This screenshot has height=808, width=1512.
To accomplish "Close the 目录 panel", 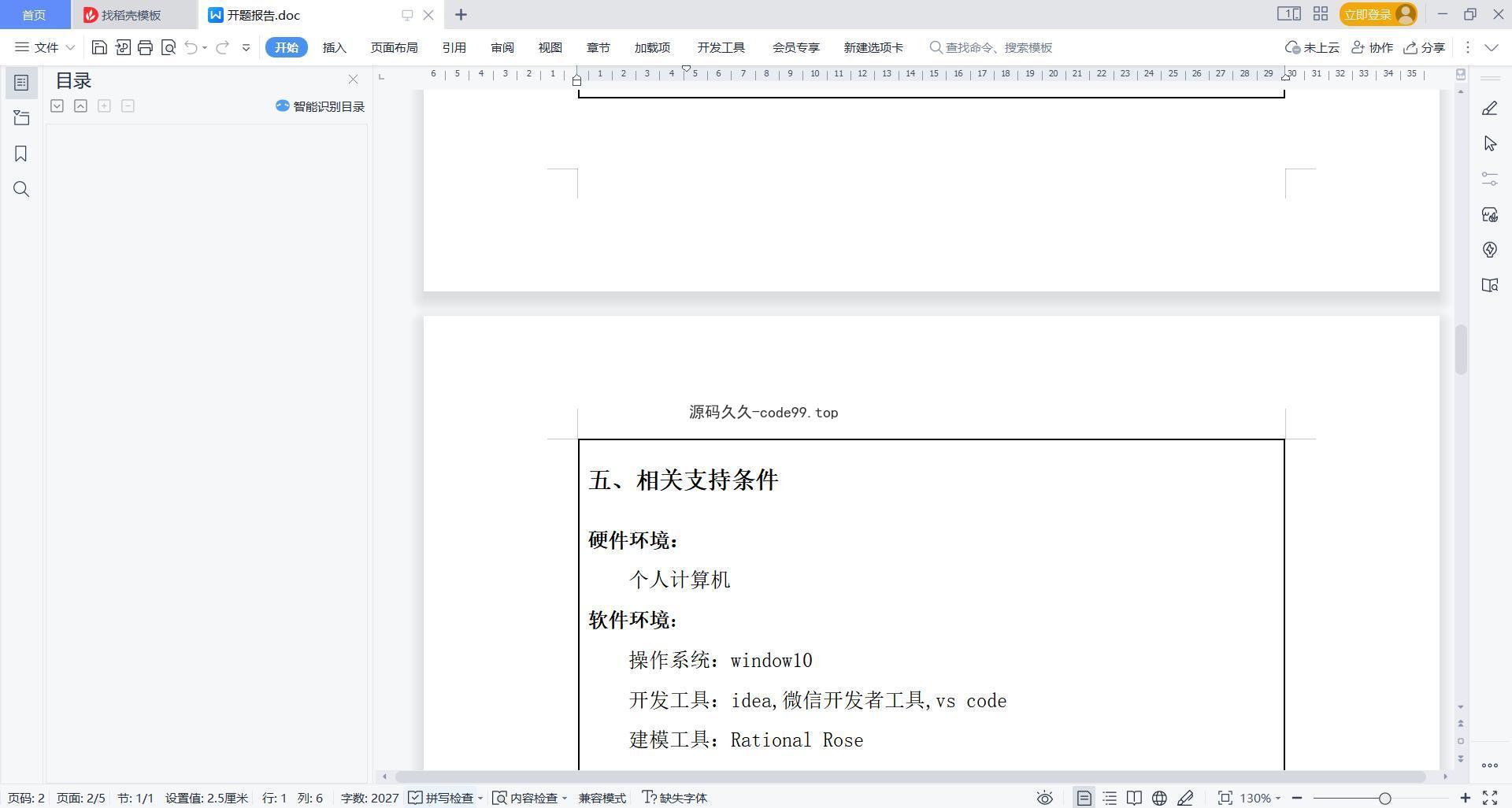I will point(353,80).
